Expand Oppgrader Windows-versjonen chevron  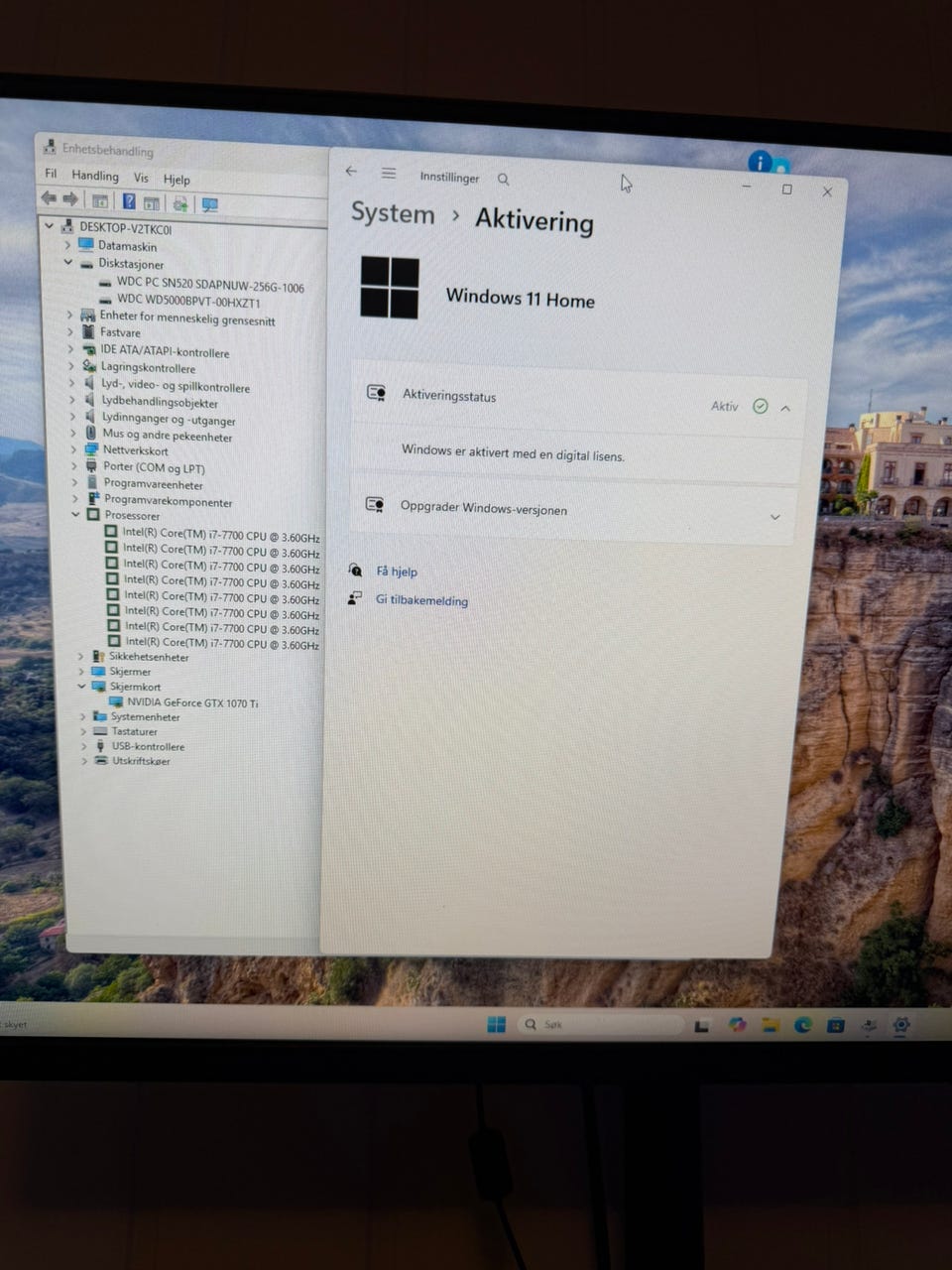coord(775,517)
